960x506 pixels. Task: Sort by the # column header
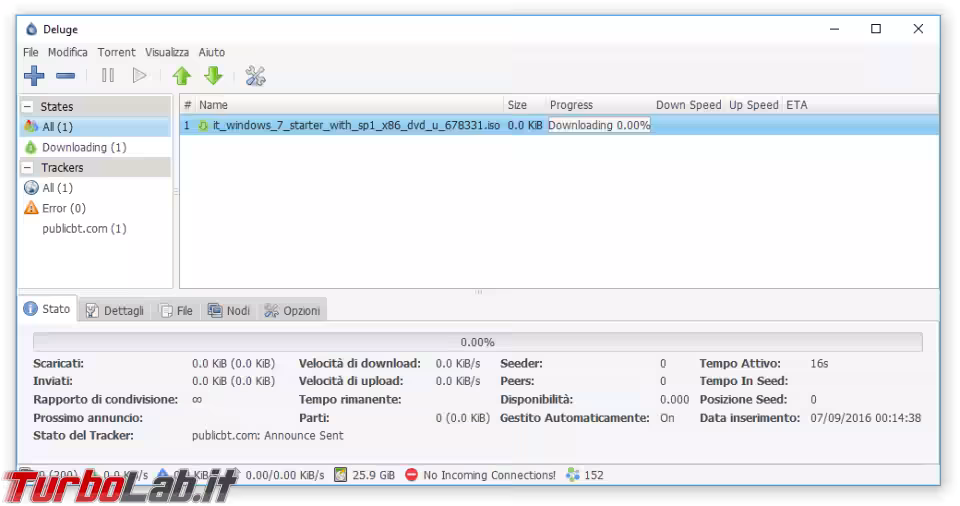(187, 105)
